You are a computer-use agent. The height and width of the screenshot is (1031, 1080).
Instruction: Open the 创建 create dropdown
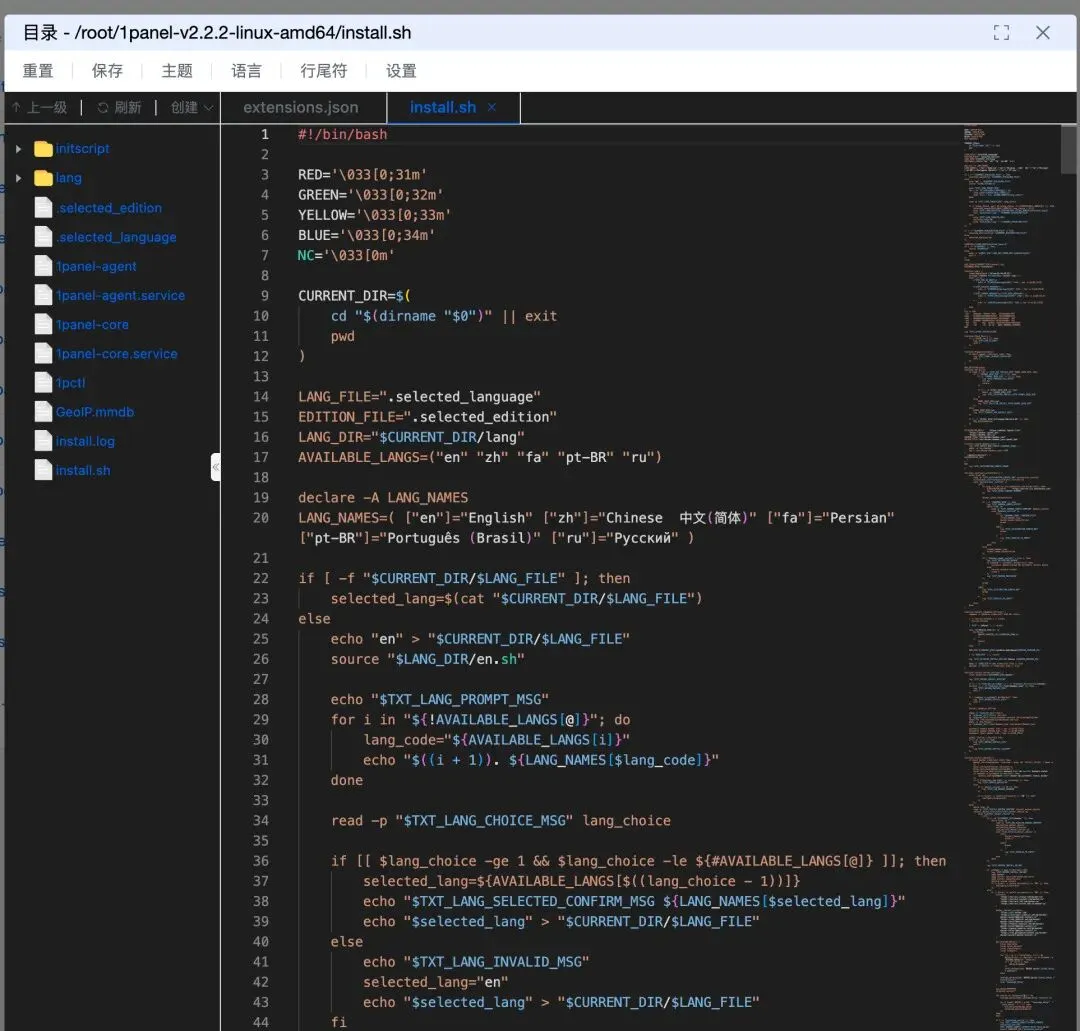[x=191, y=107]
